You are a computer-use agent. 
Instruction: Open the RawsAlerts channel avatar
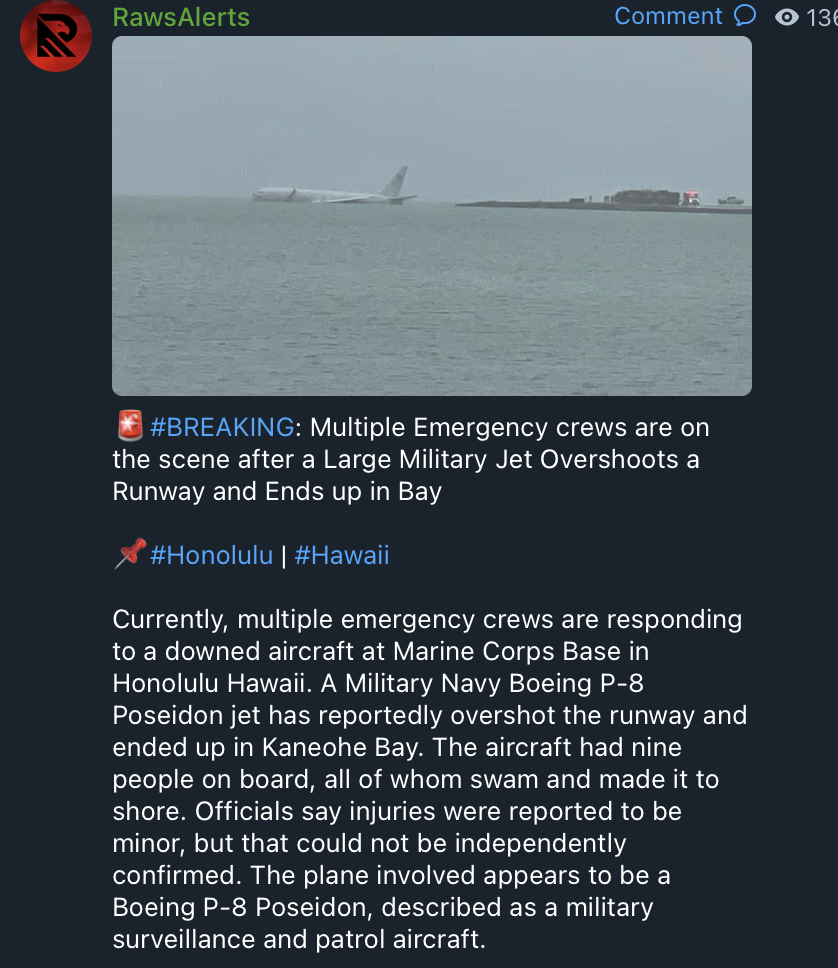[56, 36]
